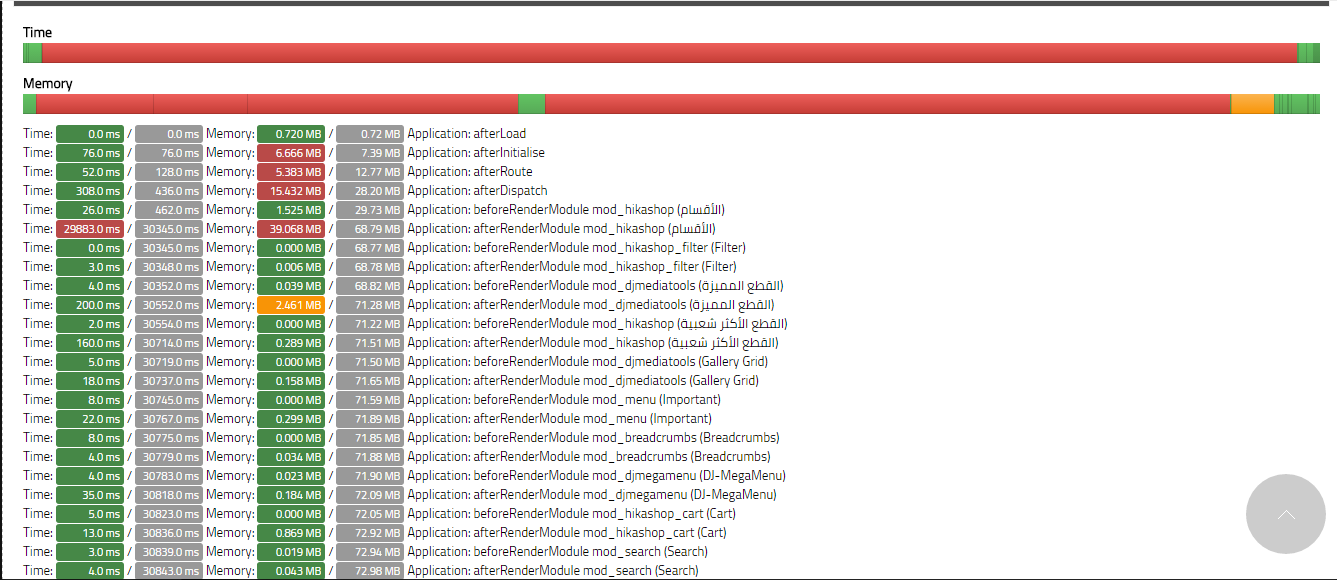Viewport: 1337px width, 580px height.
Task: Click the red 39.068 MB memory badge
Action: tap(291, 229)
